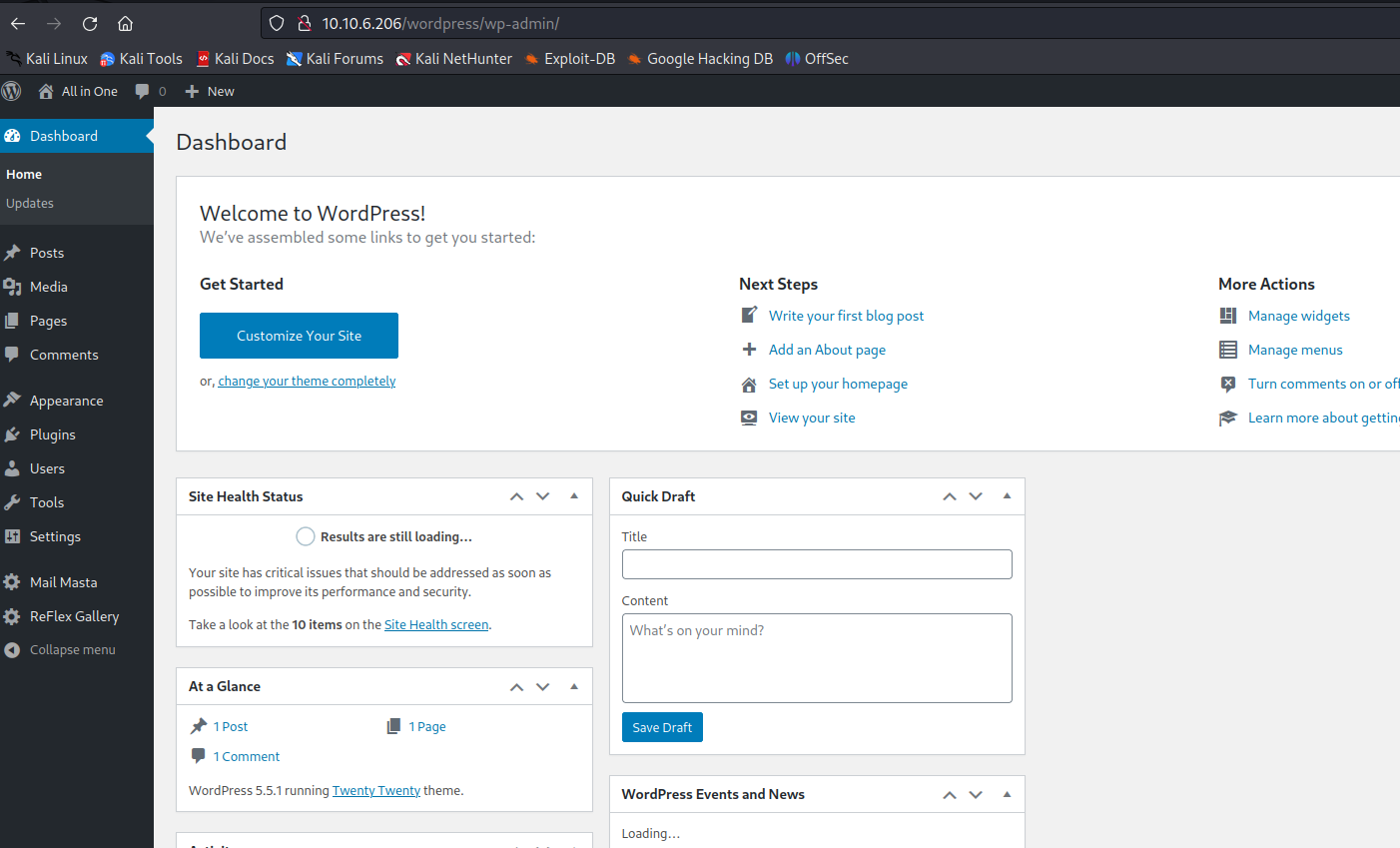Click the Appearance paintbrush icon
The height and width of the screenshot is (848, 1400).
[x=12, y=401]
